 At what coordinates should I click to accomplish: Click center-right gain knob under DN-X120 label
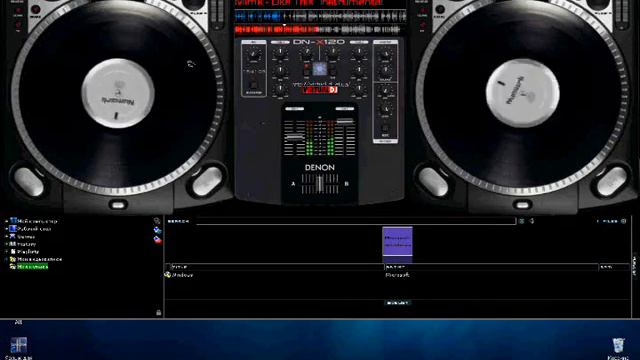click(x=333, y=52)
